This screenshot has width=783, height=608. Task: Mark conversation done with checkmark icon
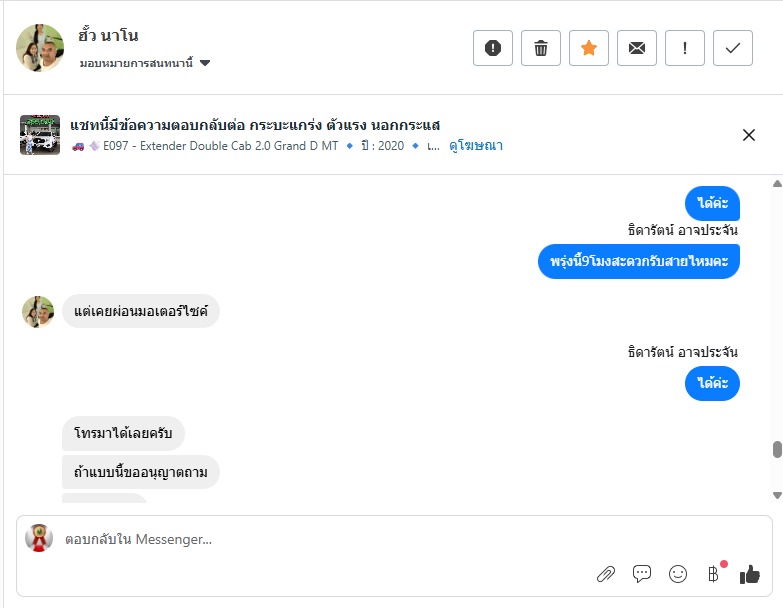click(x=733, y=48)
